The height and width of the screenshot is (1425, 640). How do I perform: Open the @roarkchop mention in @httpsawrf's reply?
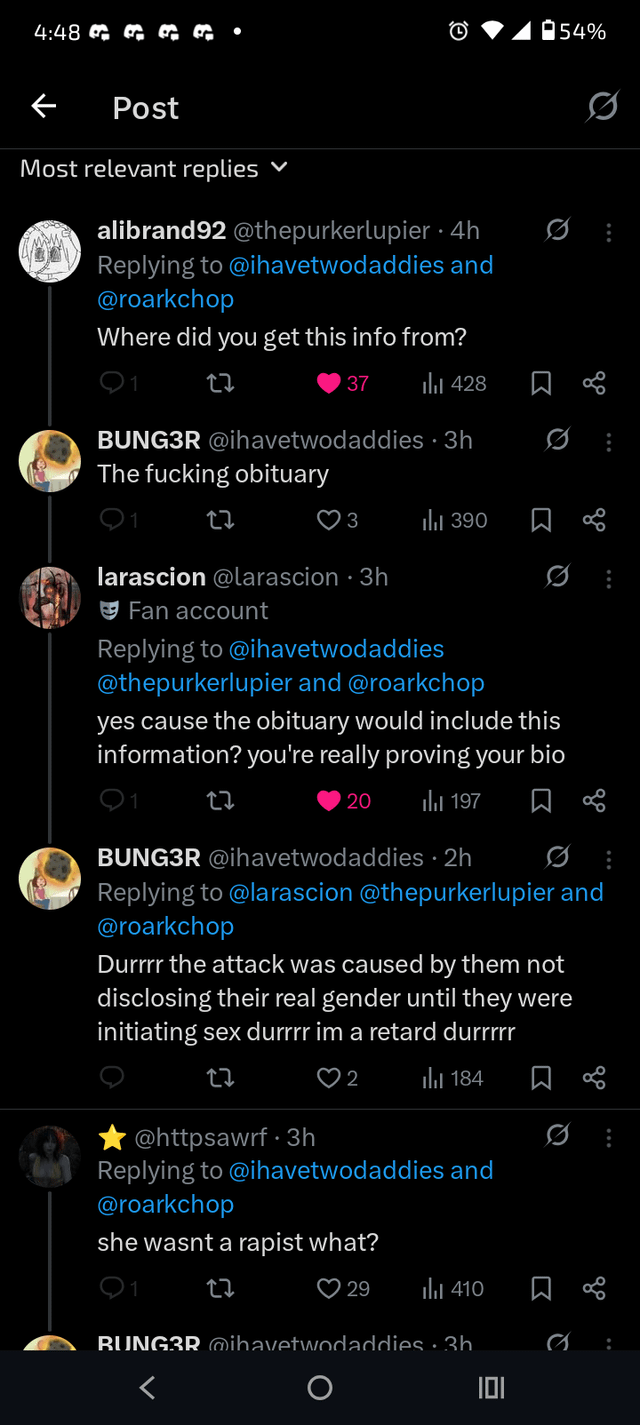point(165,1204)
